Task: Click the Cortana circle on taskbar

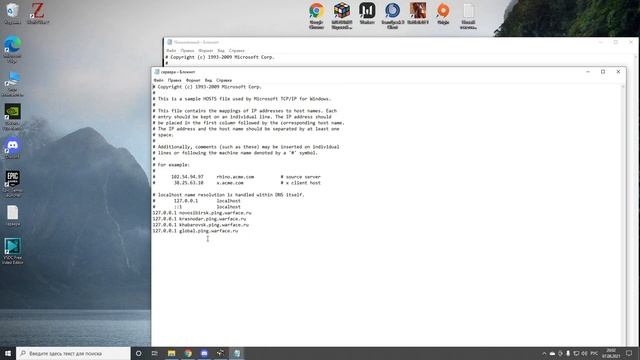Action: [x=138, y=353]
